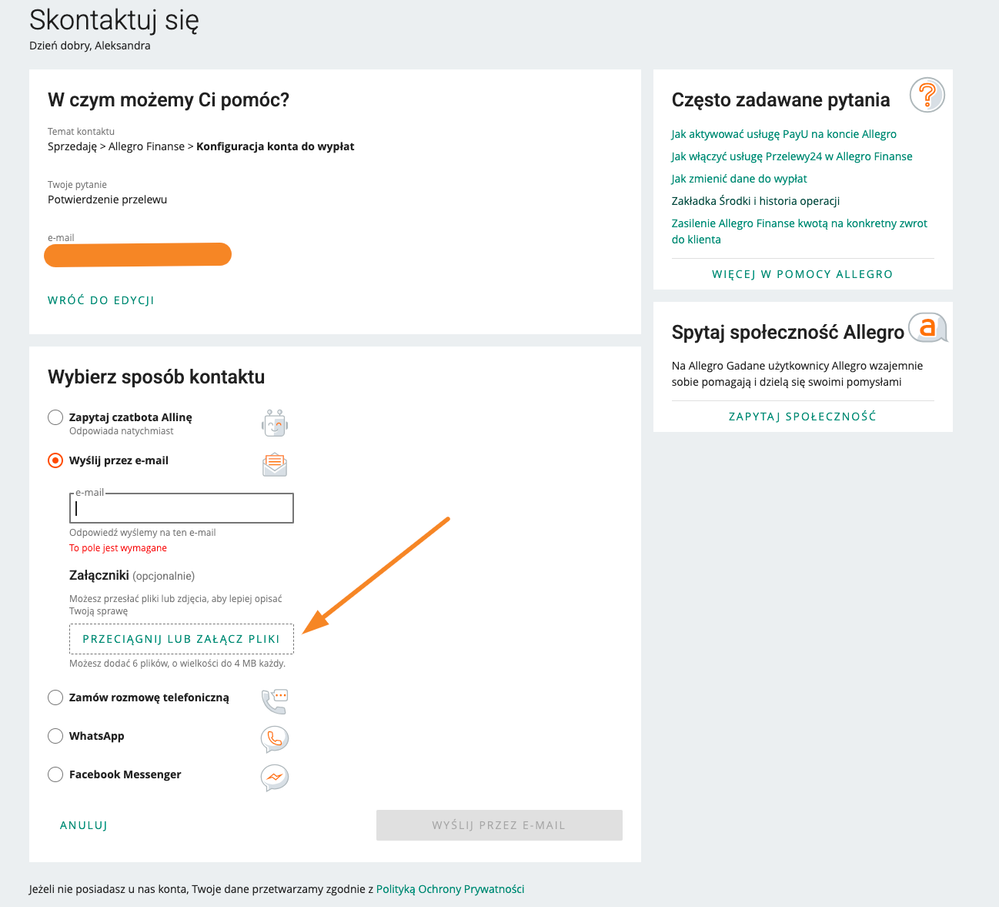999x907 pixels.
Task: Click the question mark FAQ icon
Action: [927, 96]
